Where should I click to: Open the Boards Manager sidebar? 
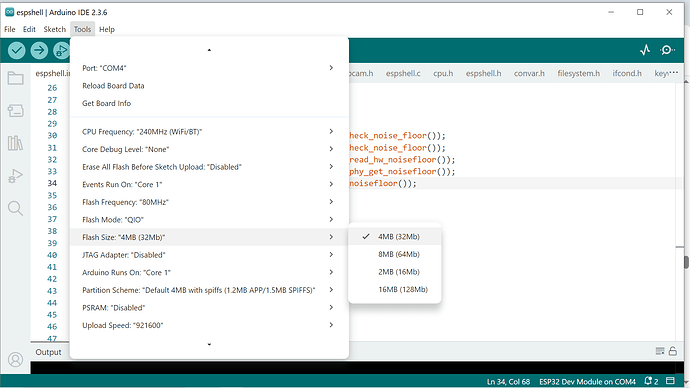click(15, 110)
